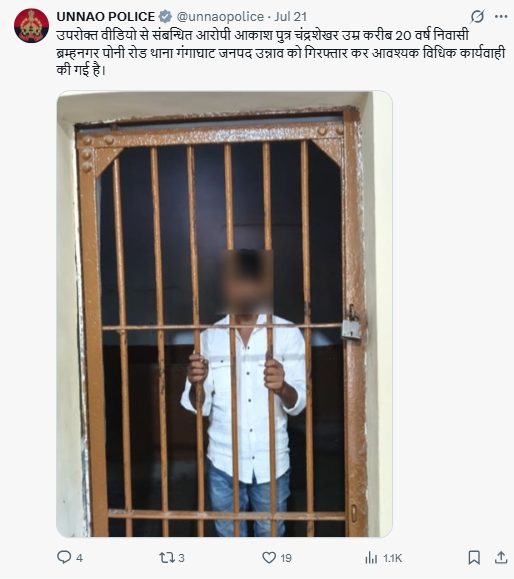The image size is (514, 579).
Task: Click the repost count 3
Action: coord(181,558)
